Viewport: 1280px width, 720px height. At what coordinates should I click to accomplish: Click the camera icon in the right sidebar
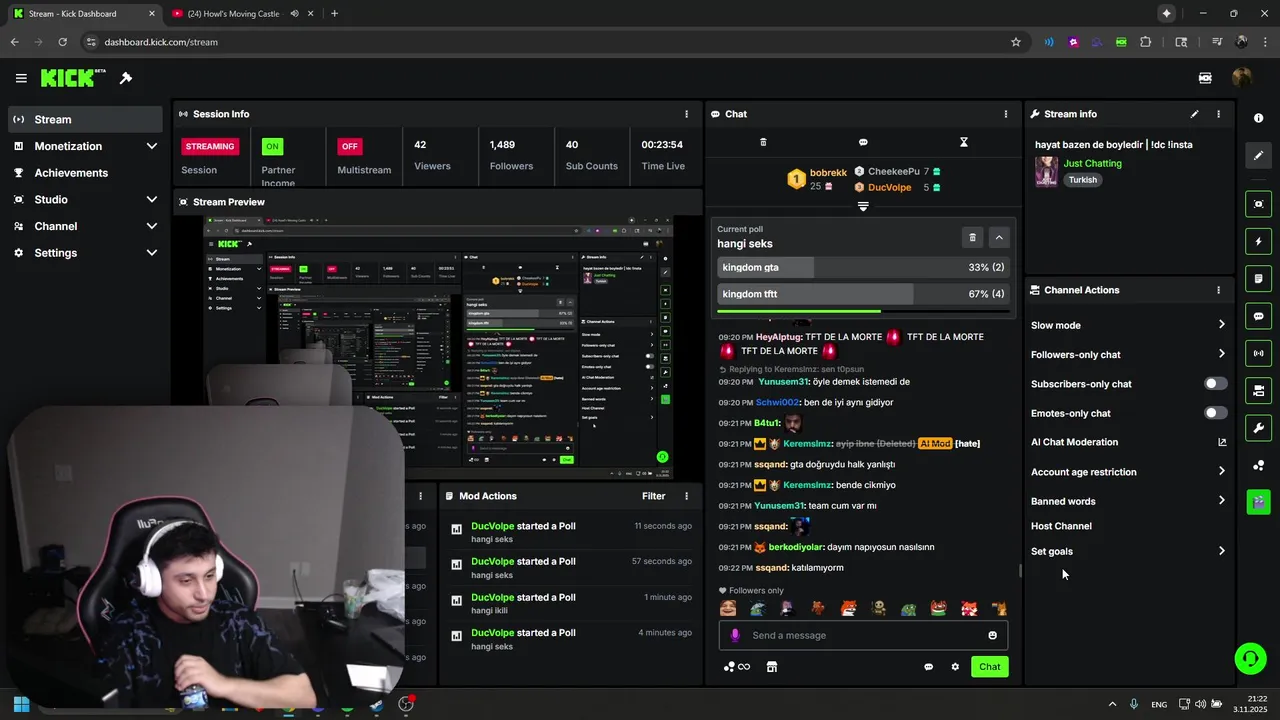click(1258, 204)
